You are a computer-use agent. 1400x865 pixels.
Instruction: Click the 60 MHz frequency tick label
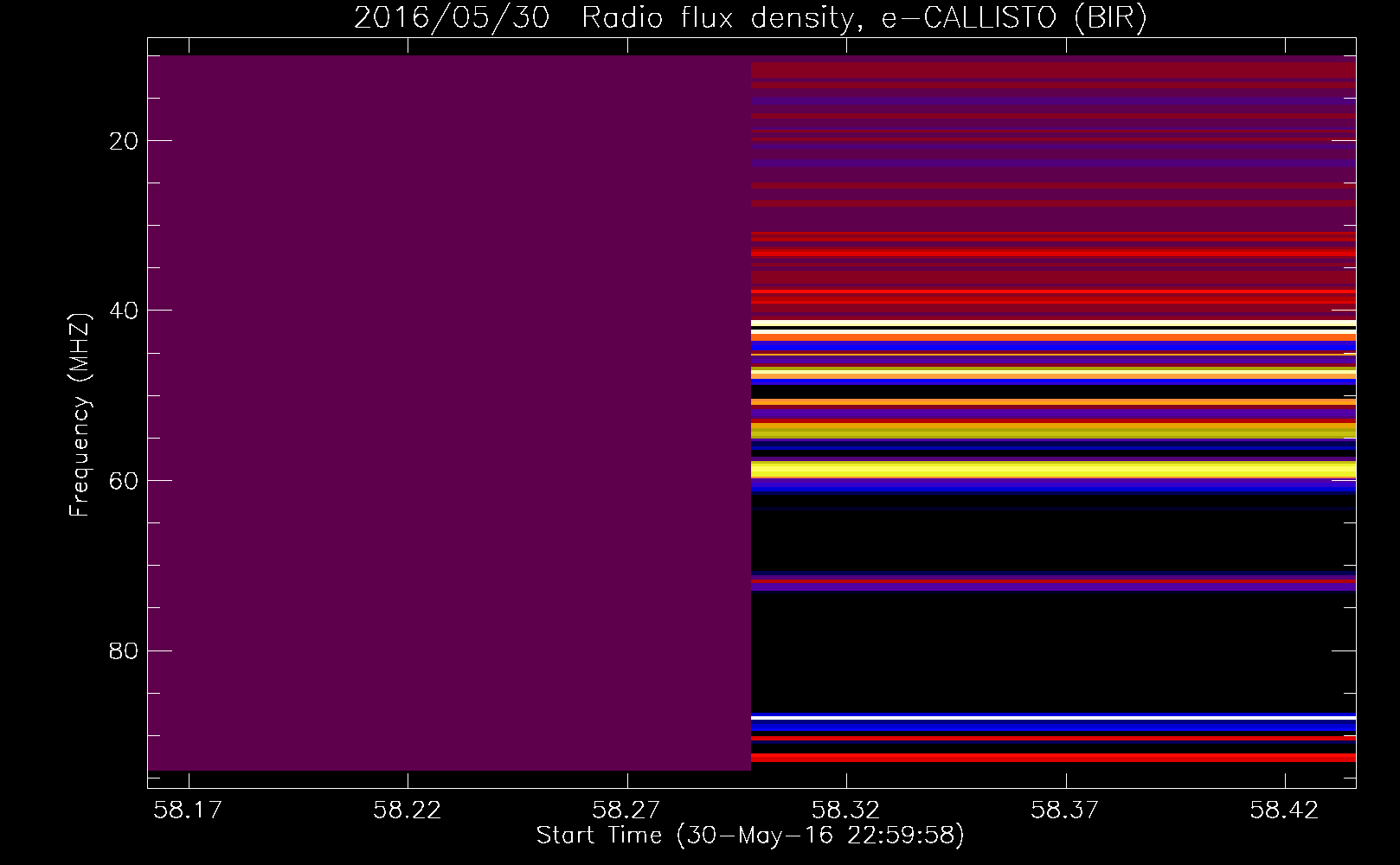tap(125, 481)
